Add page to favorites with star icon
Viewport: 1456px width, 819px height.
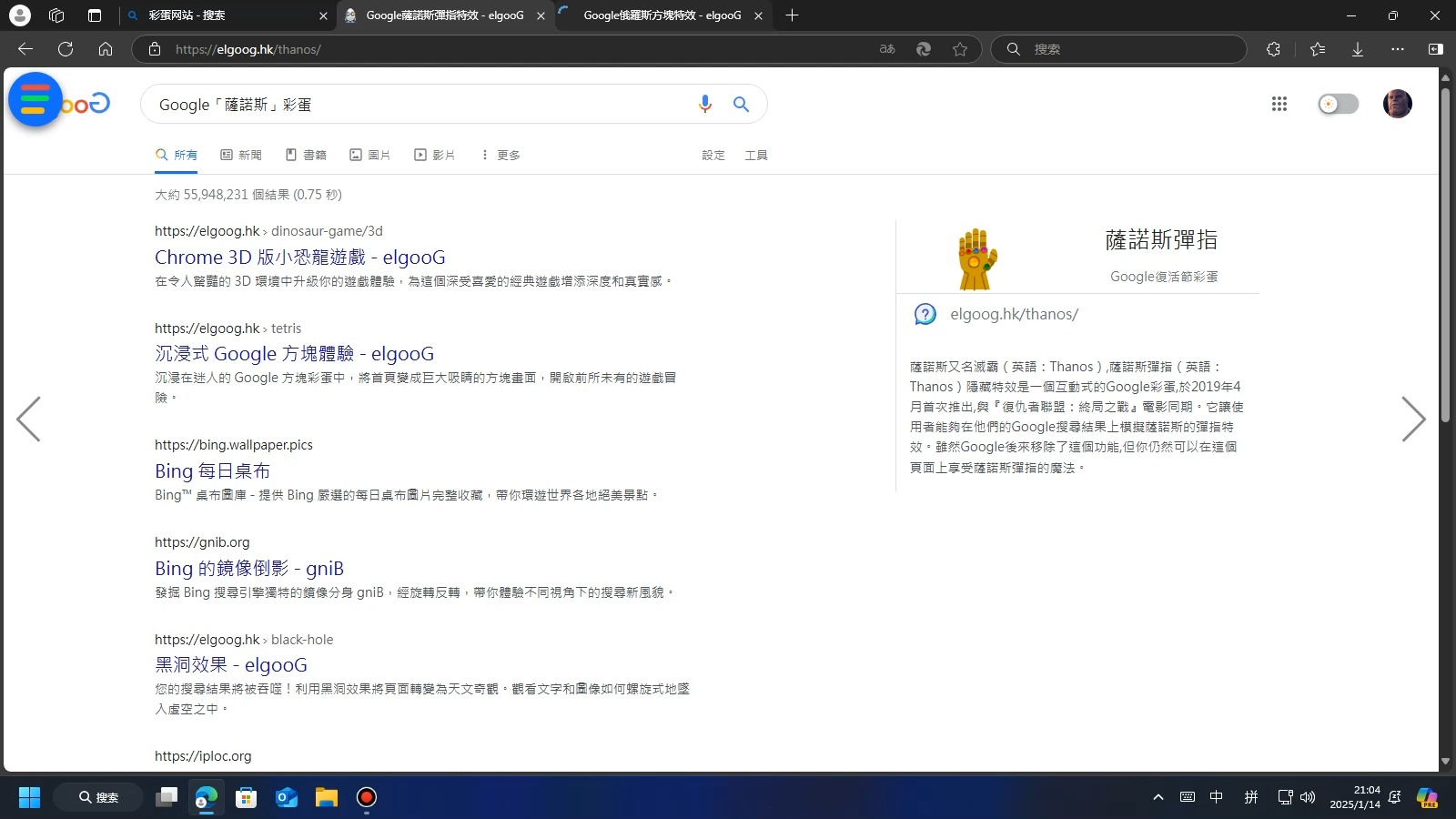[960, 49]
